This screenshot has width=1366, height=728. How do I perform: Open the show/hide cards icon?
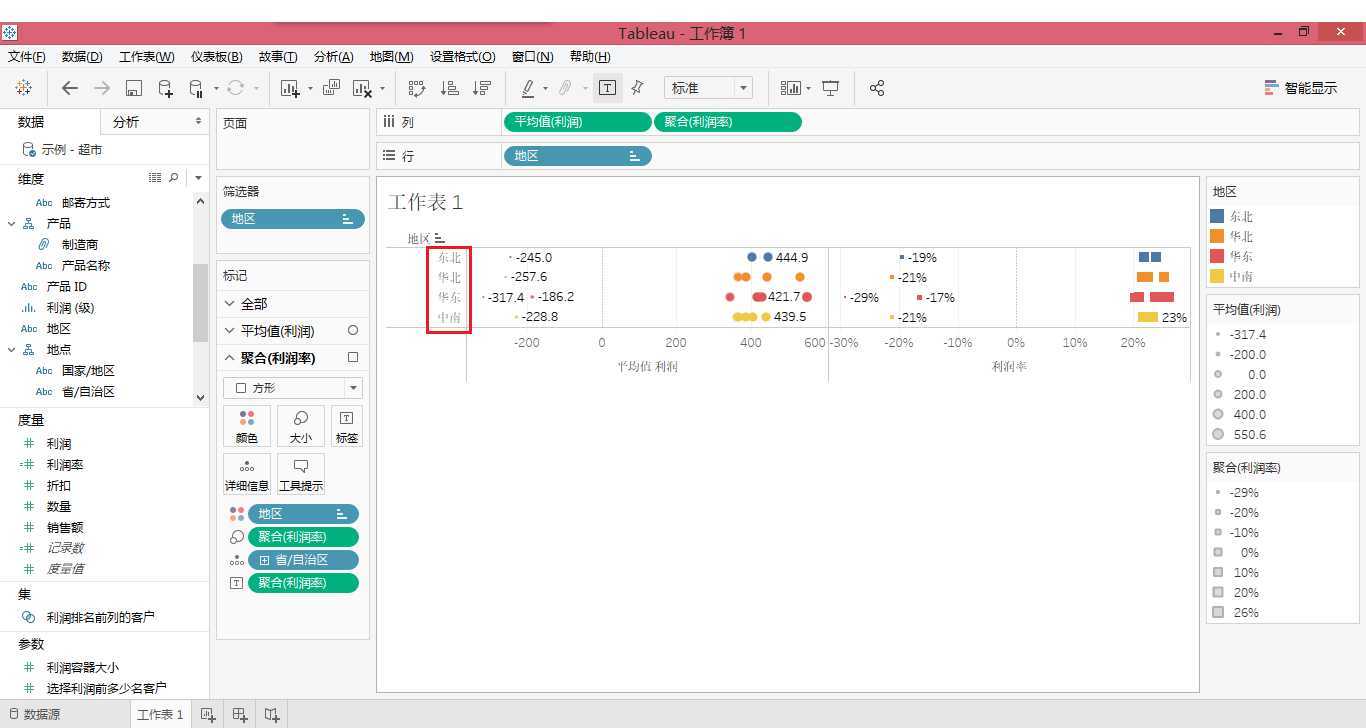tap(791, 88)
